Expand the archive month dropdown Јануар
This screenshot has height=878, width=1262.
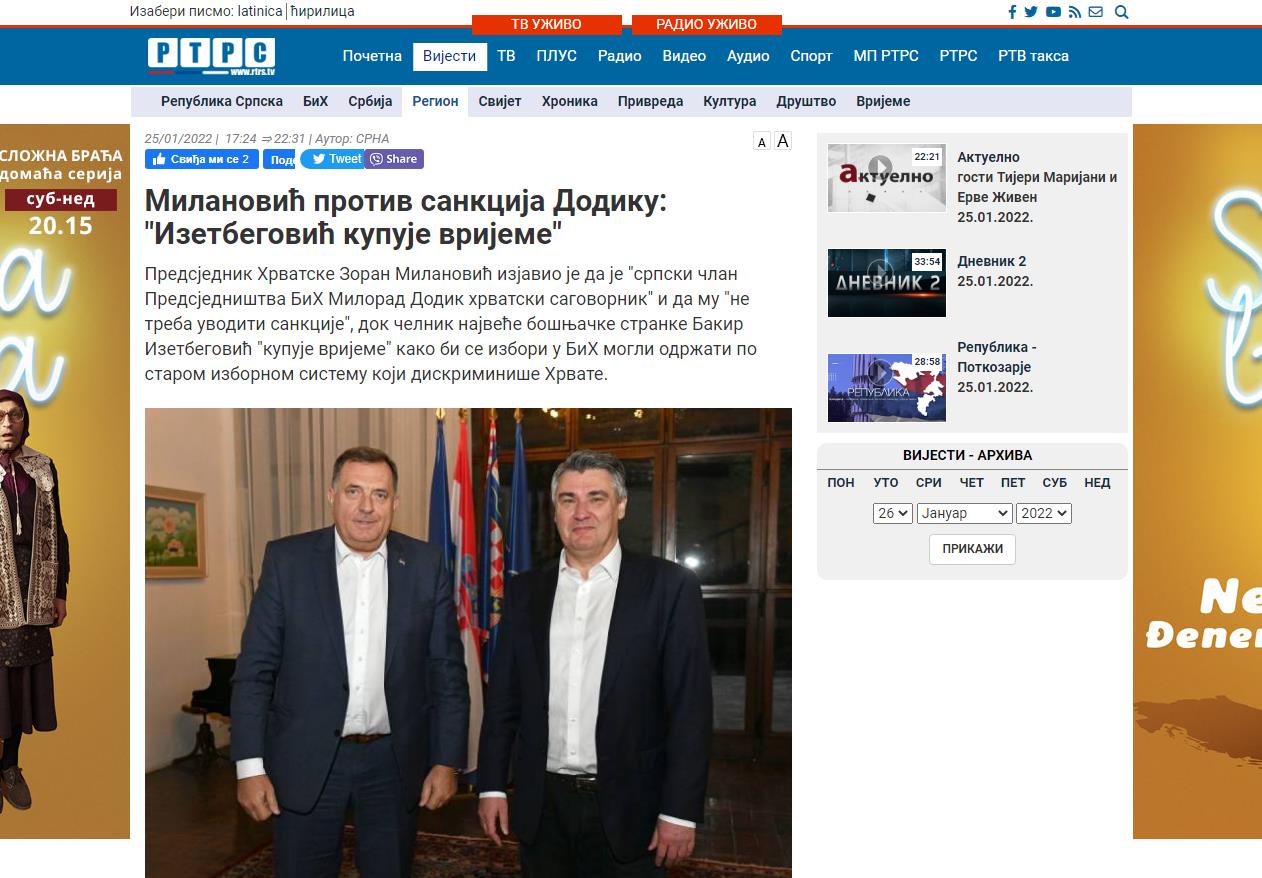pyautogui.click(x=965, y=513)
